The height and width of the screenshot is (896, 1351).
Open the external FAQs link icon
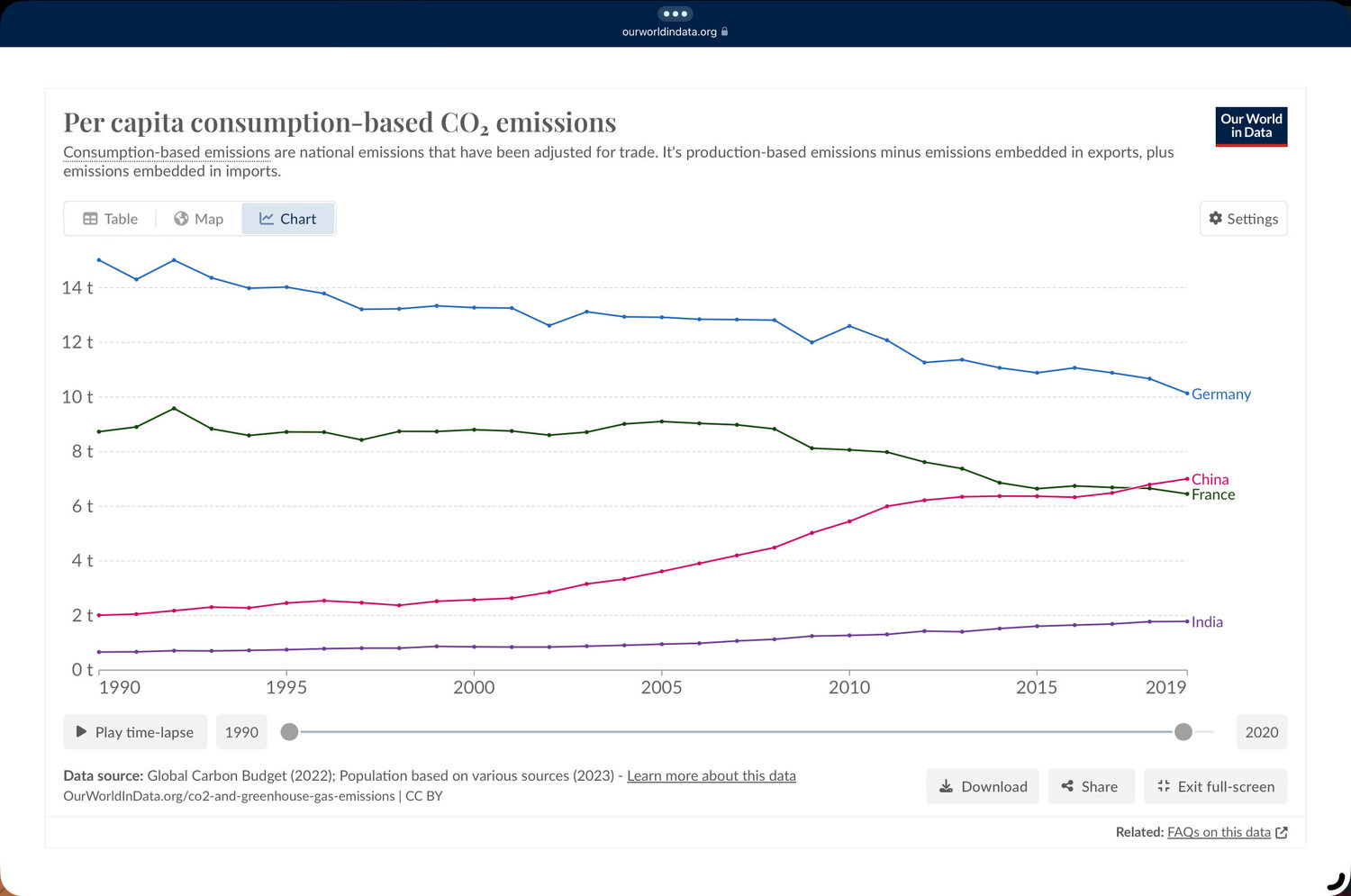pyautogui.click(x=1282, y=833)
